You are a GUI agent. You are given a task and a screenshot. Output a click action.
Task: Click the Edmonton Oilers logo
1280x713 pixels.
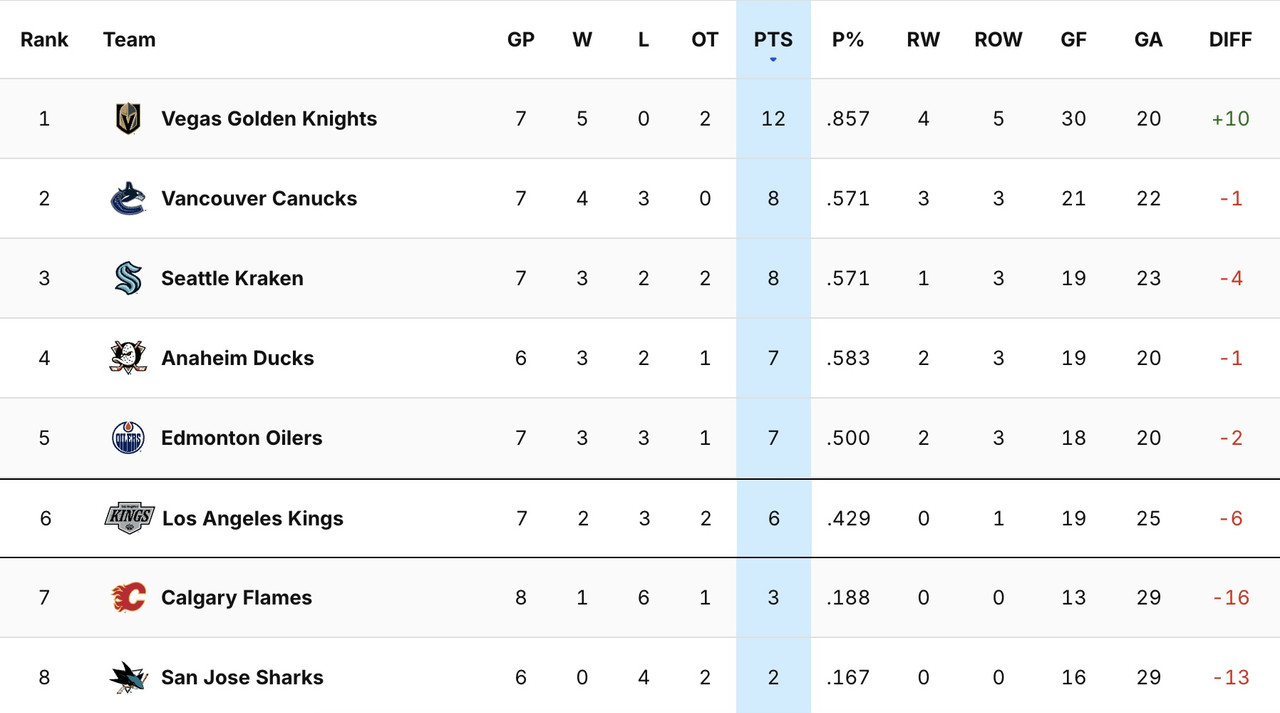(128, 438)
